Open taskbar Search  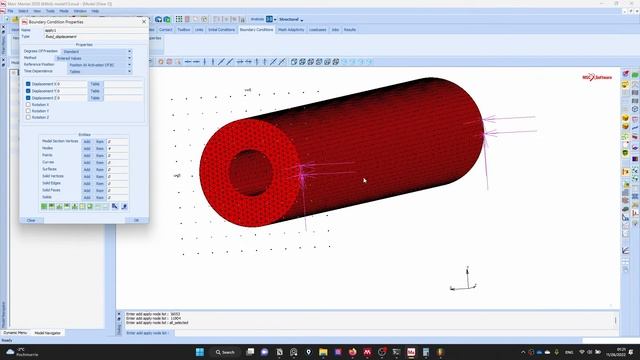tap(225, 352)
